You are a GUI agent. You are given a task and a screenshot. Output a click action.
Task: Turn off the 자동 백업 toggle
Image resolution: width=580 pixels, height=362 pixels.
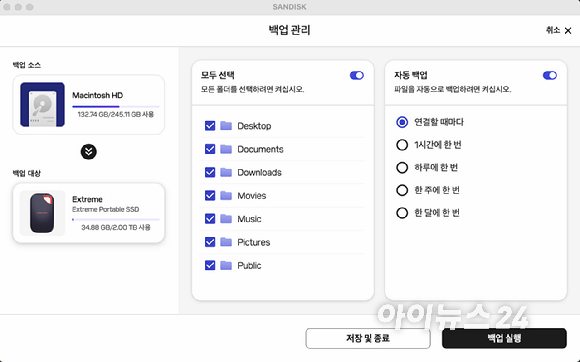(550, 75)
